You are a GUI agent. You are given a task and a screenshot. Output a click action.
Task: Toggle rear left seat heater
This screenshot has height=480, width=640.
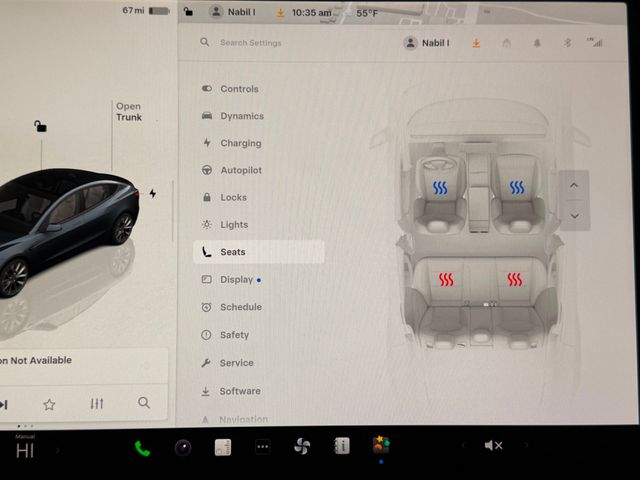[446, 280]
